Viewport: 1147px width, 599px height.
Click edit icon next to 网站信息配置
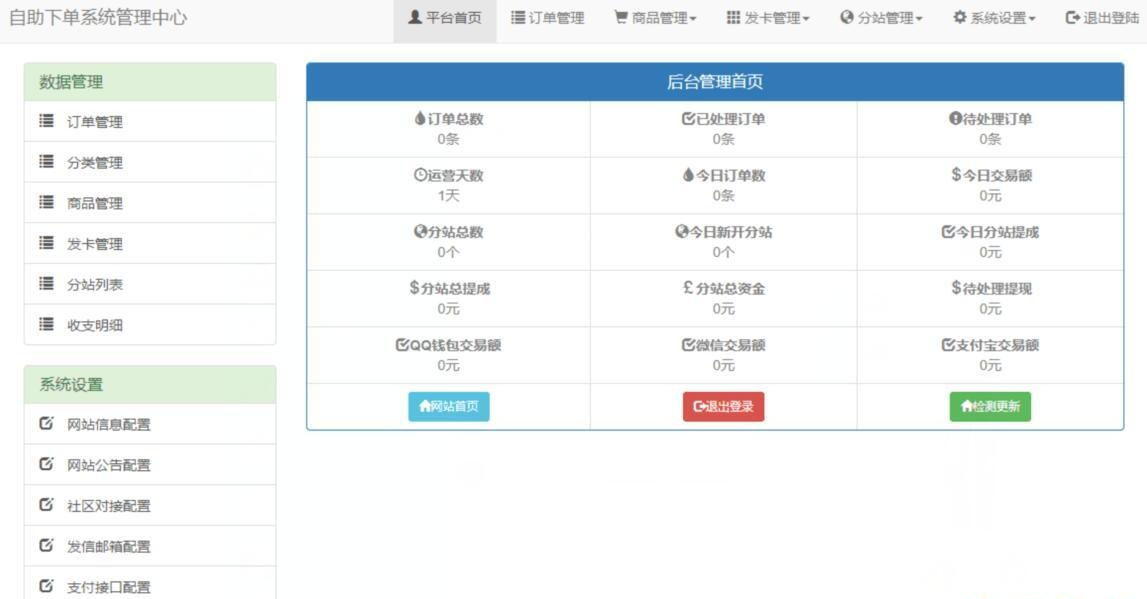point(46,423)
